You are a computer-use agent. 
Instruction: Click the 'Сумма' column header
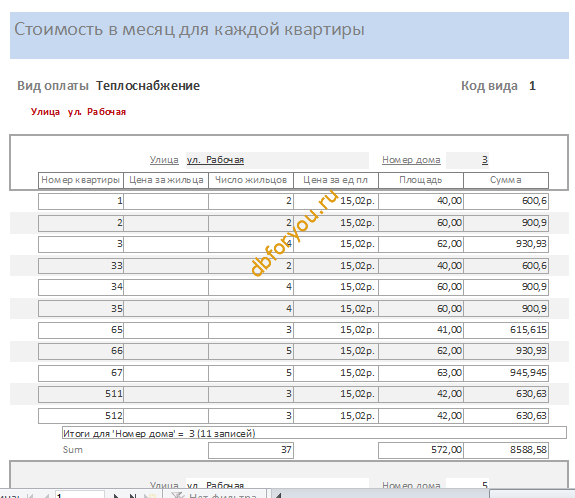click(506, 180)
